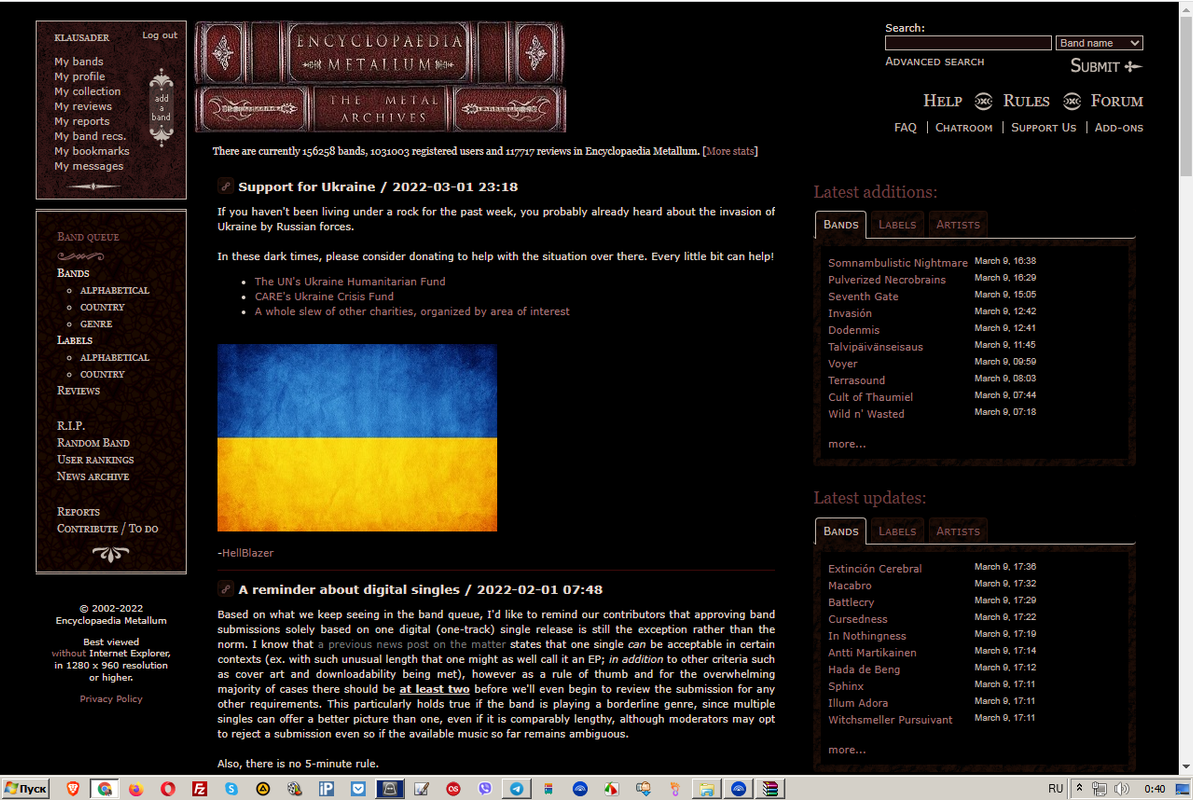The image size is (1193, 800).
Task: Open My messages
Action: (x=88, y=166)
